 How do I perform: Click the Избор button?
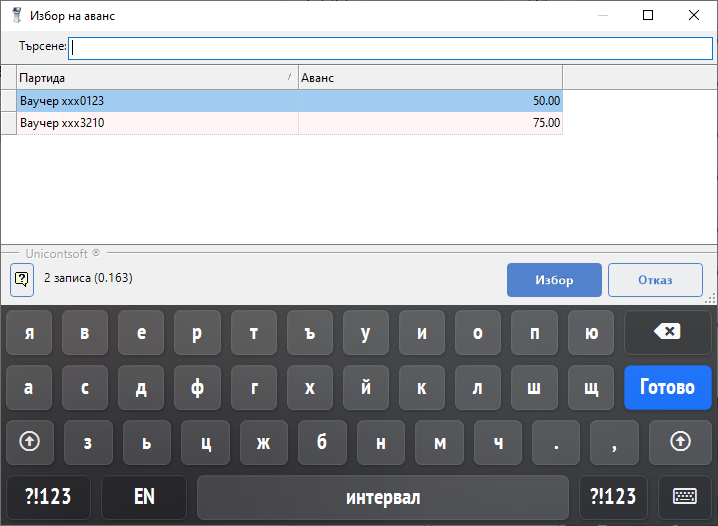click(554, 280)
